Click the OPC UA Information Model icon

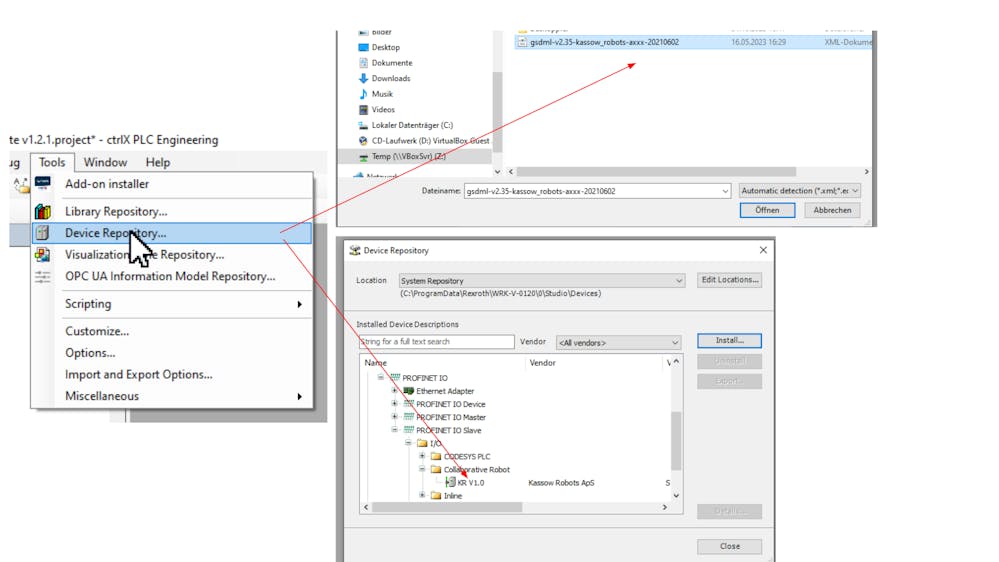coord(43,276)
